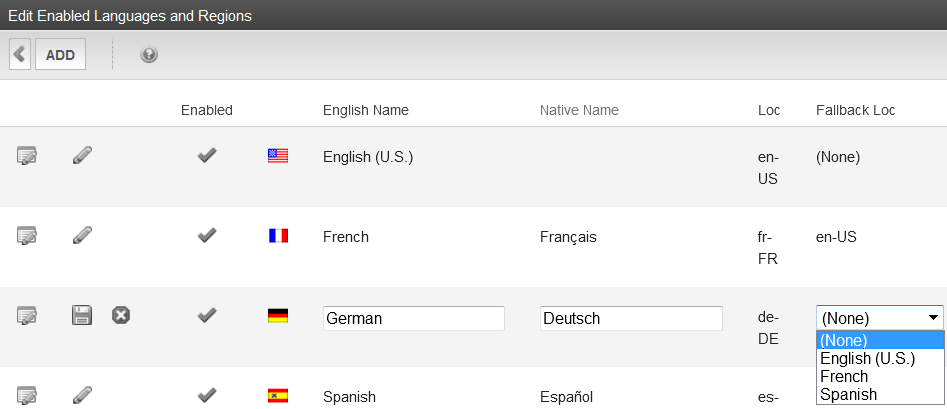The width and height of the screenshot is (947, 409).
Task: Select (None) in the dropdown list
Action: (x=880, y=340)
